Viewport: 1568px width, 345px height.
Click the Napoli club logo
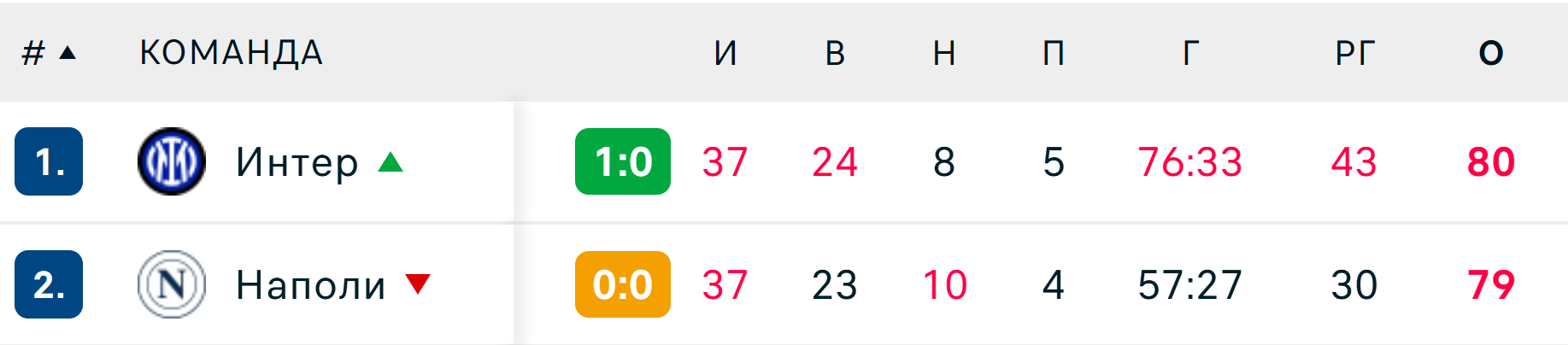[x=172, y=284]
